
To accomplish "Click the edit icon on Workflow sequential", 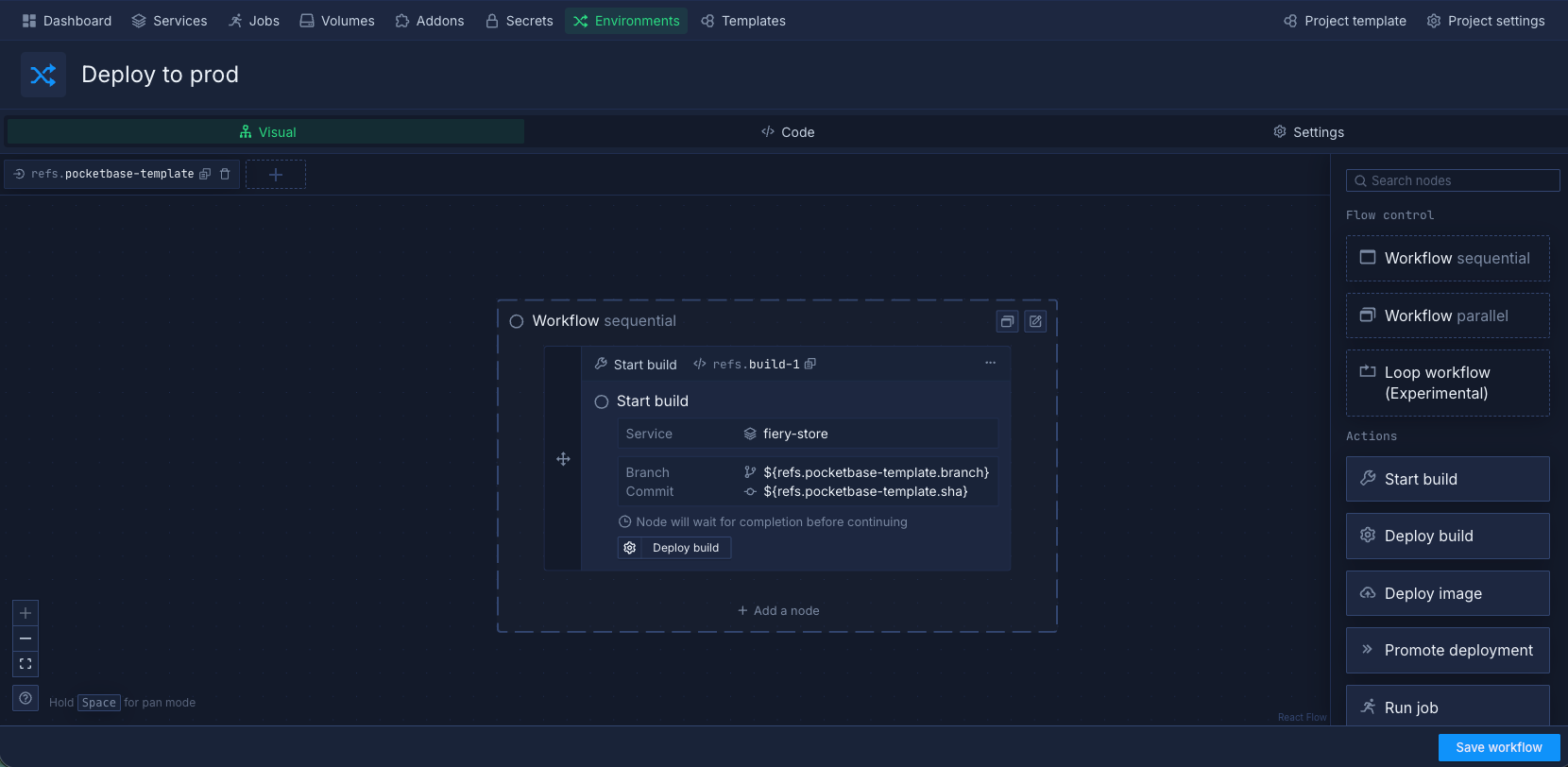I will [1035, 321].
